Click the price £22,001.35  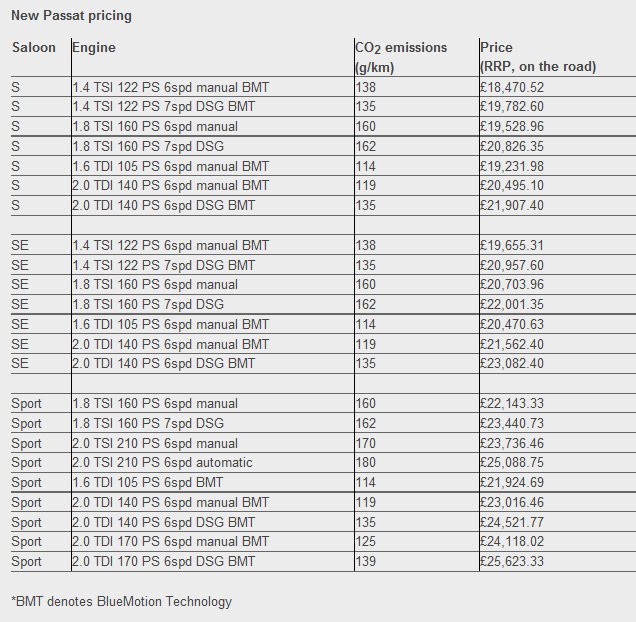pos(512,304)
